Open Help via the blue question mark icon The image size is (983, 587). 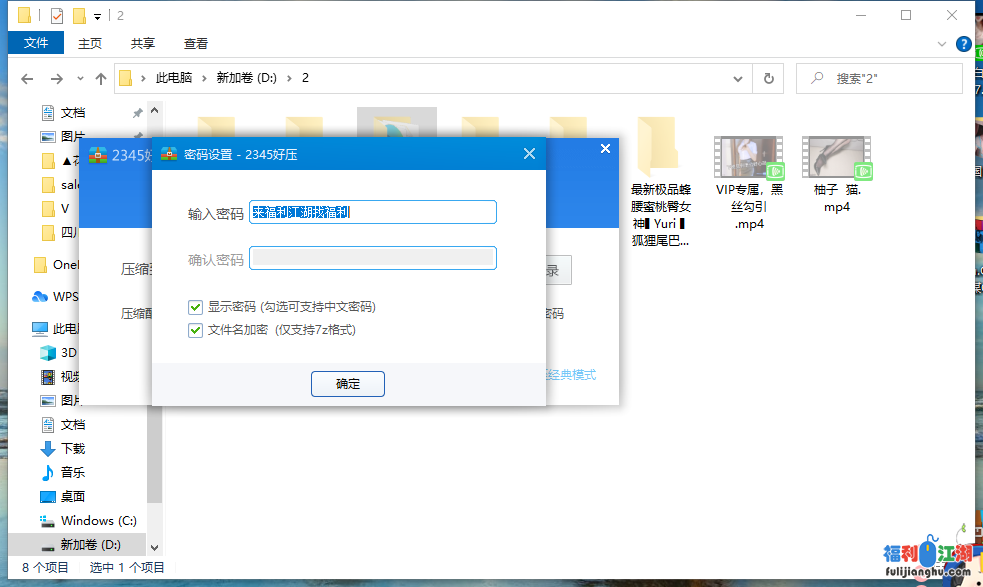click(962, 43)
